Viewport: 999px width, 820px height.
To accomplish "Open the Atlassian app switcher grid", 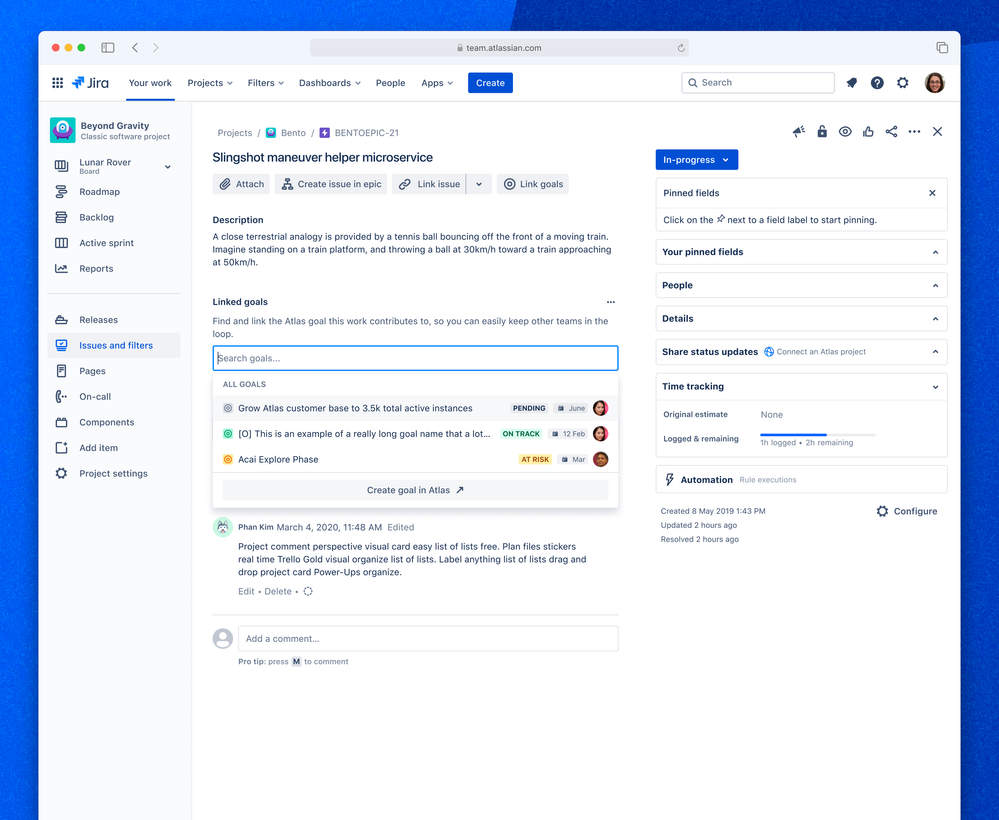I will 57,82.
